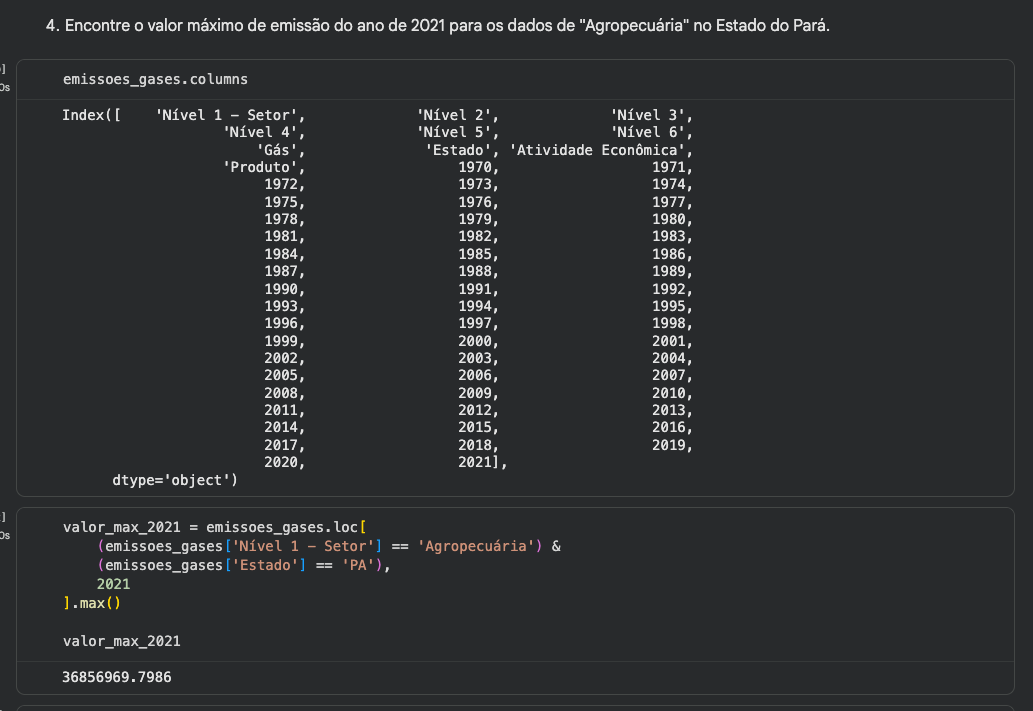
Task: Click the 'Nível 3' column name in output
Action: pyautogui.click(x=648, y=115)
